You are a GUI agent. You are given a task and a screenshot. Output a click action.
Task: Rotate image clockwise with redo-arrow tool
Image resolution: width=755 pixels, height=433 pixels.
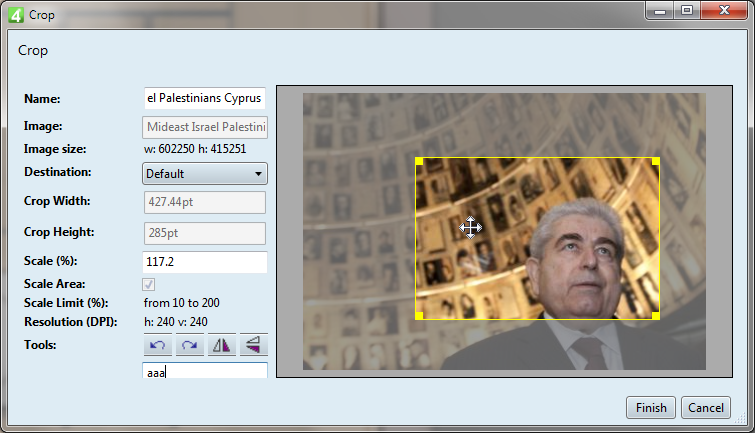(189, 345)
